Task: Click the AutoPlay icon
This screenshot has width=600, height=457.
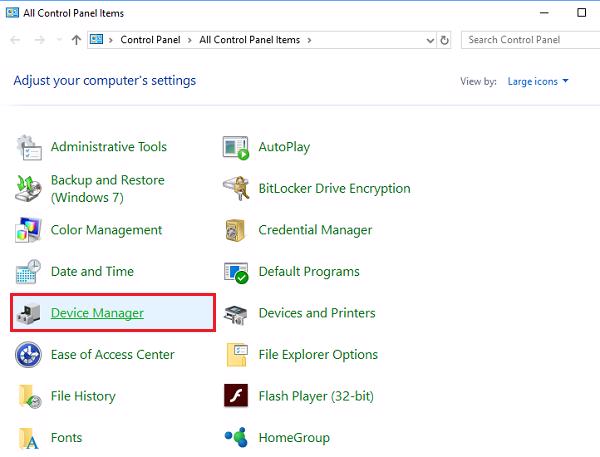Action: click(x=236, y=147)
